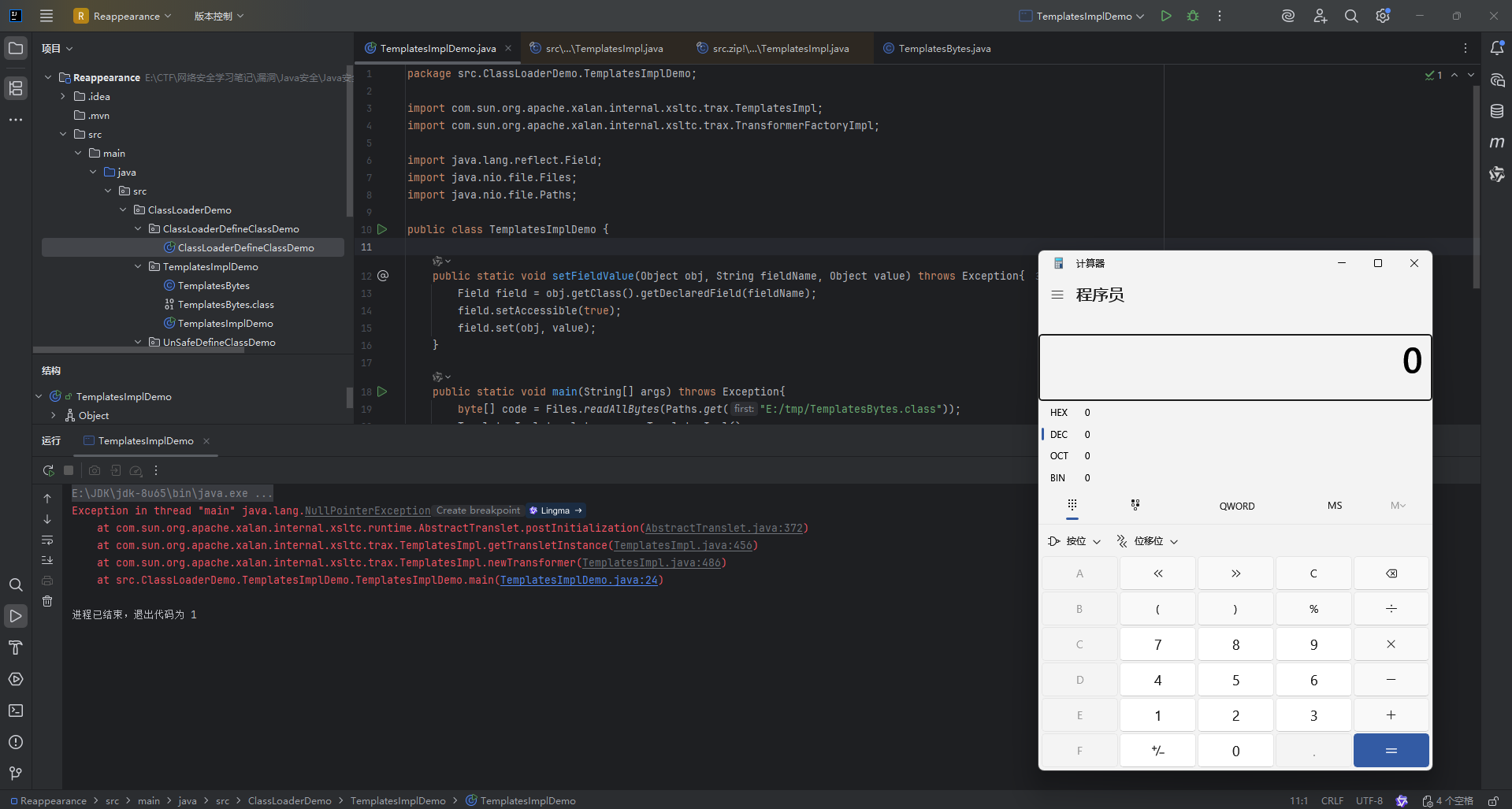Click the Run TemplatesImplDemo play icon
This screenshot has width=1512, height=809.
pos(1166,16)
